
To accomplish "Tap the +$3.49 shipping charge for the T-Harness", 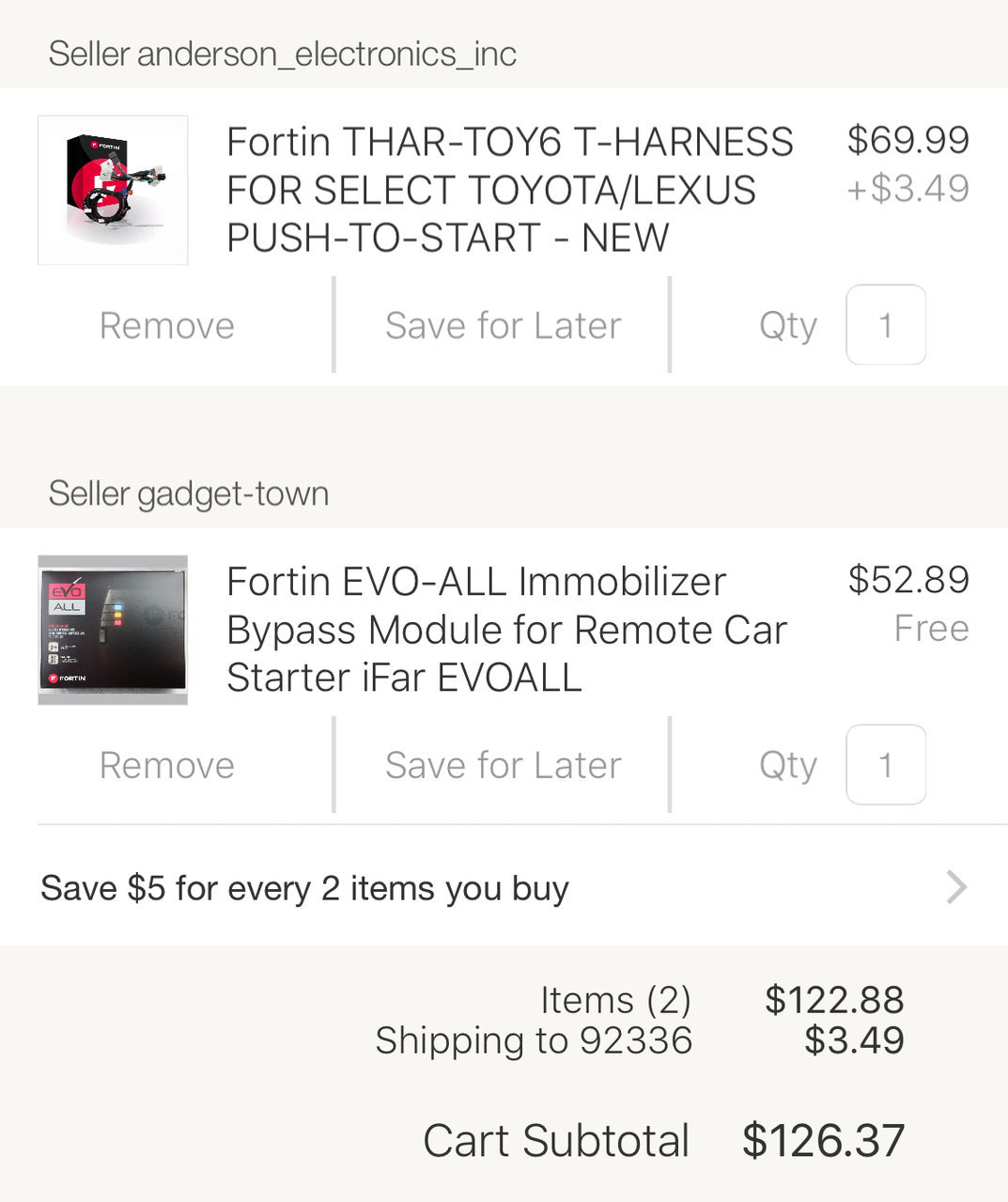I will (907, 188).
